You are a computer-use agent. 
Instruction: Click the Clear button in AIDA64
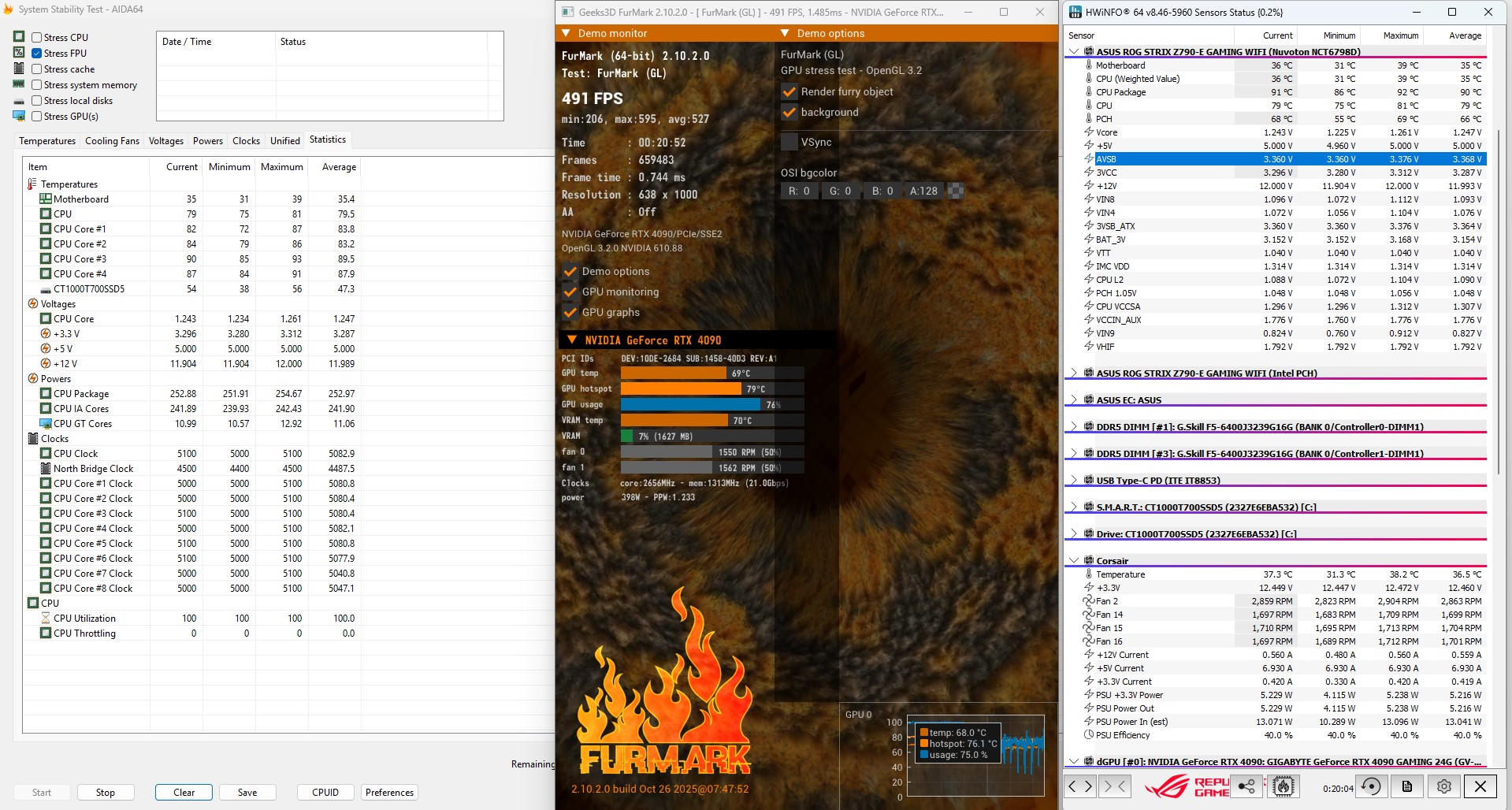click(184, 793)
